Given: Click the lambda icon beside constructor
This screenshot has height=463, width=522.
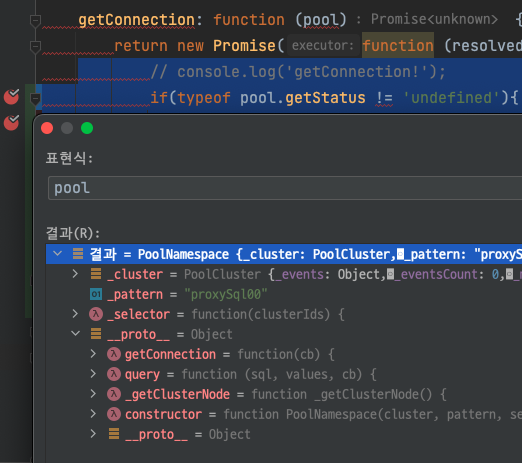Looking at the screenshot, I should pos(114,414).
